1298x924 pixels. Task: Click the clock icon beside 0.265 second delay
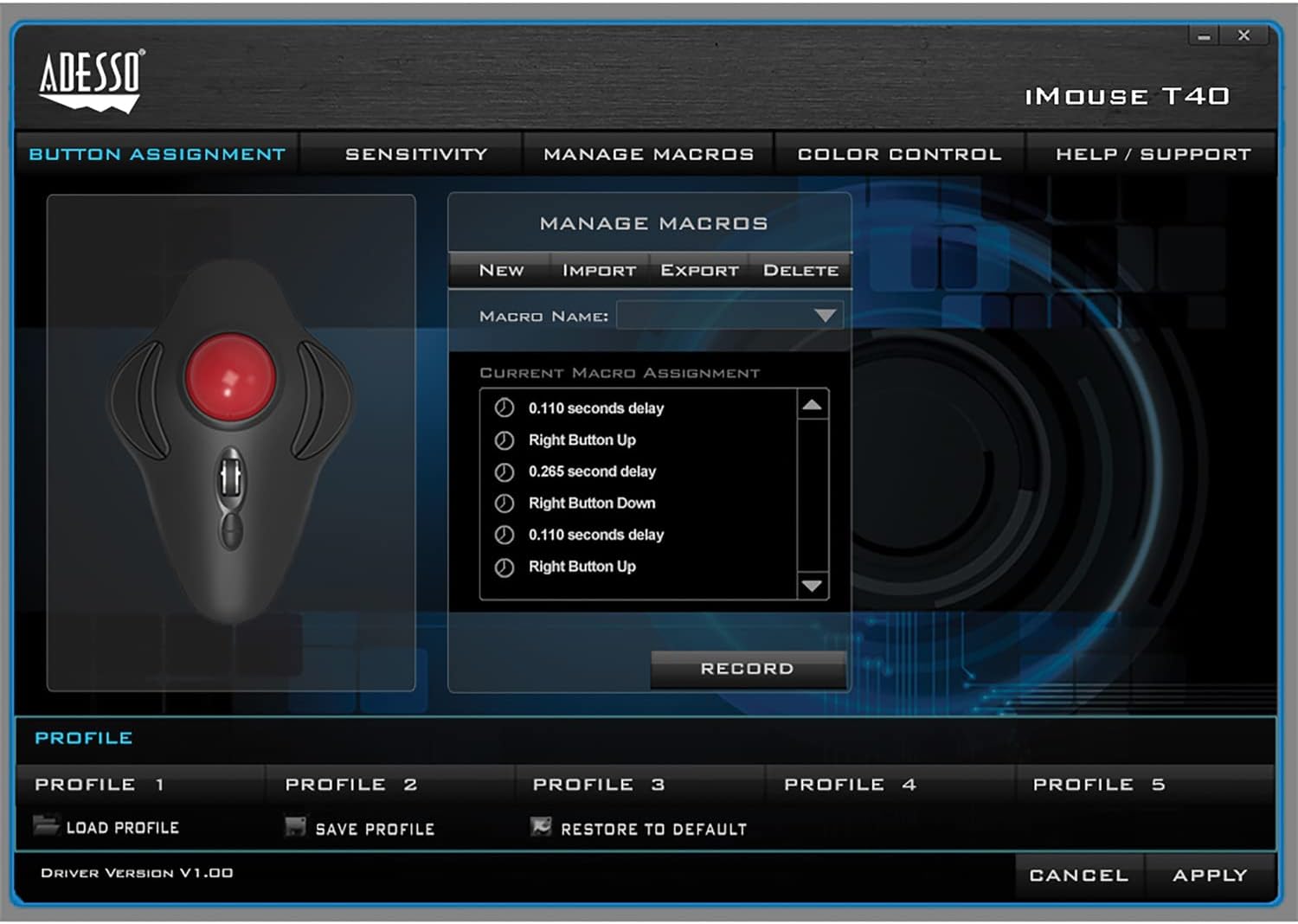(505, 472)
